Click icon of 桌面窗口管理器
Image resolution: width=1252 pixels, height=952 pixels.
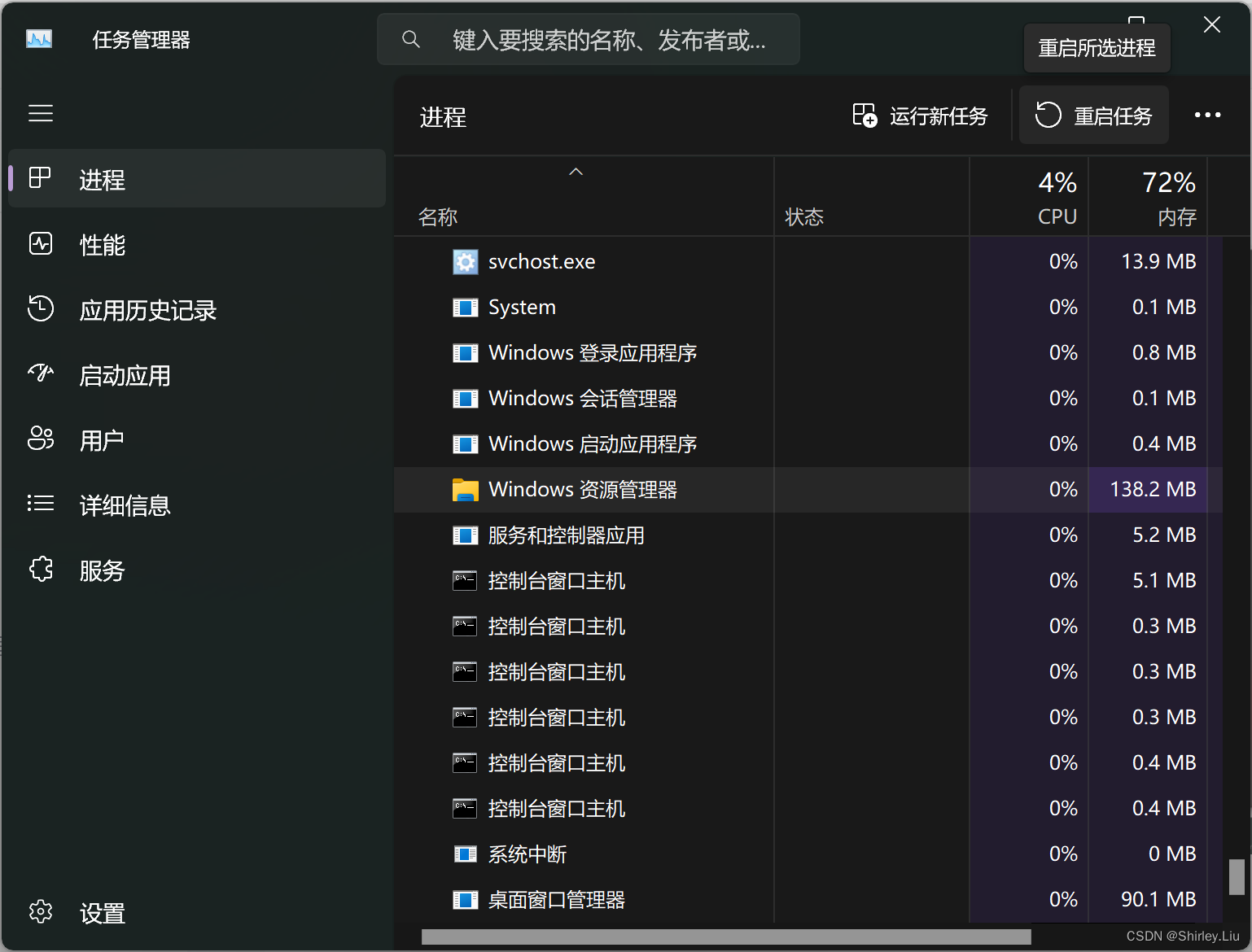click(466, 900)
